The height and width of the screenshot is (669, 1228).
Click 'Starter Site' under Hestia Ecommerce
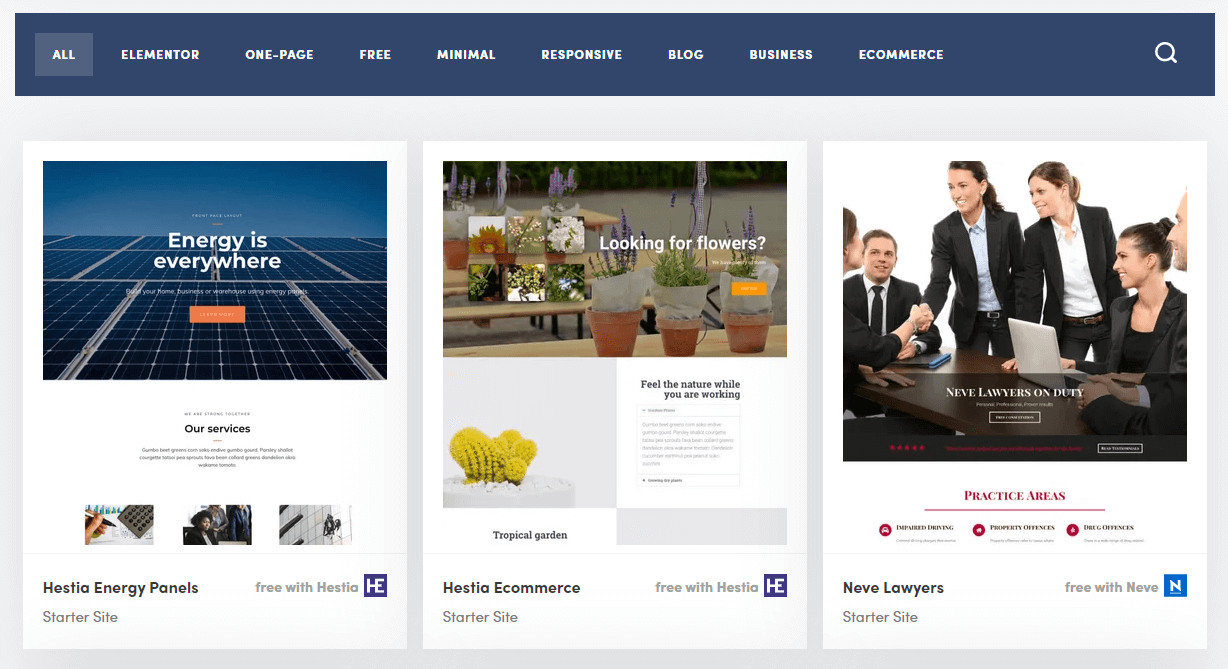480,617
